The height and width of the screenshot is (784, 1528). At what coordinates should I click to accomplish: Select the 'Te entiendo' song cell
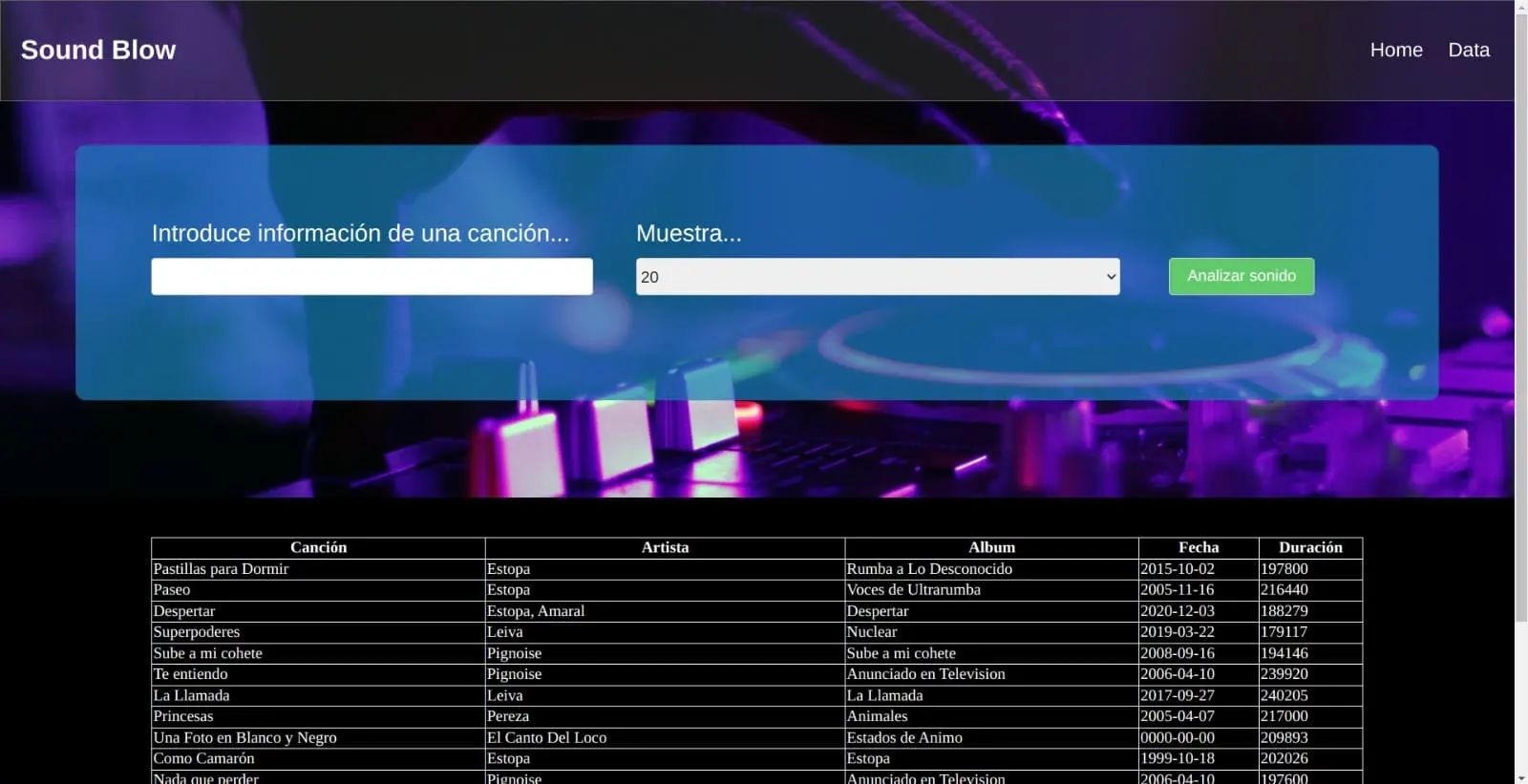(318, 674)
